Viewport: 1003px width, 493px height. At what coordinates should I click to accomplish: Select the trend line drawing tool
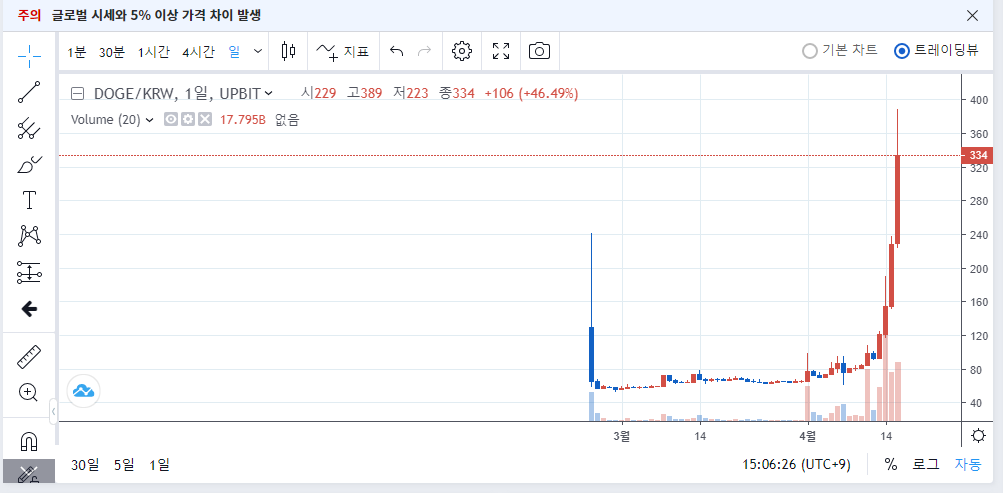[x=29, y=92]
